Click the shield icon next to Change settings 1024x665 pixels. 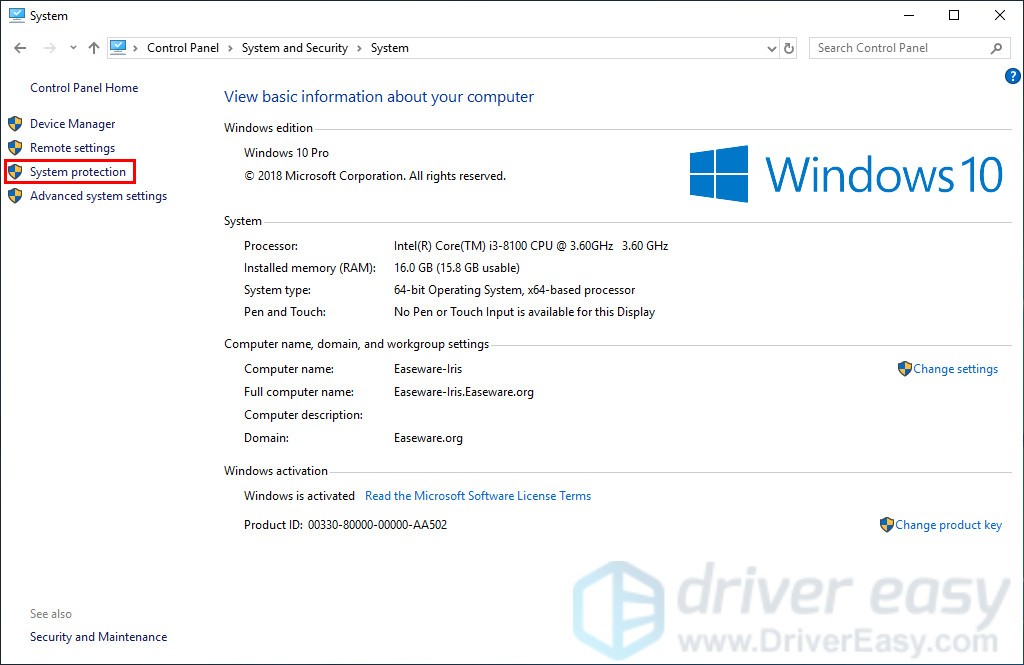click(x=904, y=369)
